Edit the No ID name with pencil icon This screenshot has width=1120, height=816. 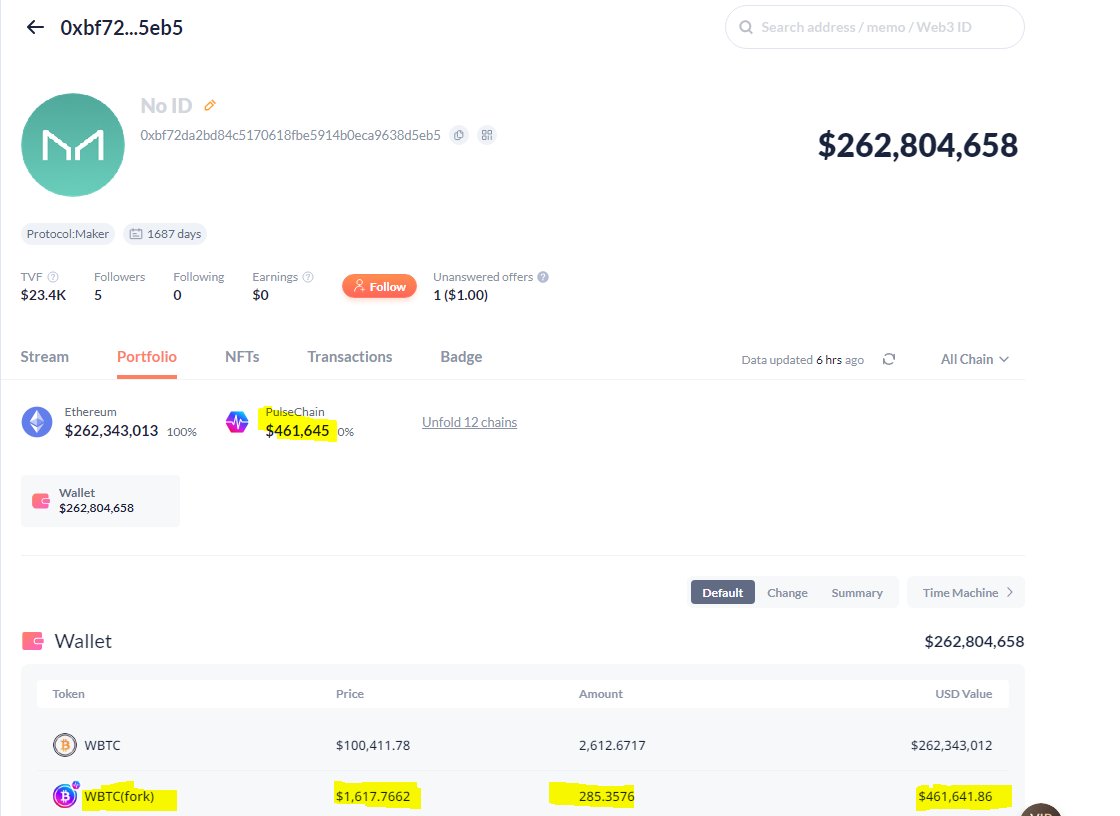pos(210,106)
